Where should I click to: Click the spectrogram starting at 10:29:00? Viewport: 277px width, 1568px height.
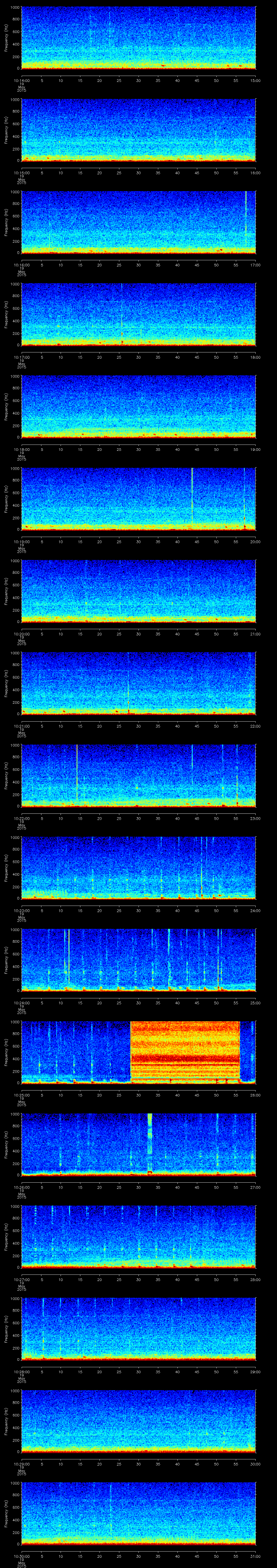(x=138, y=1421)
